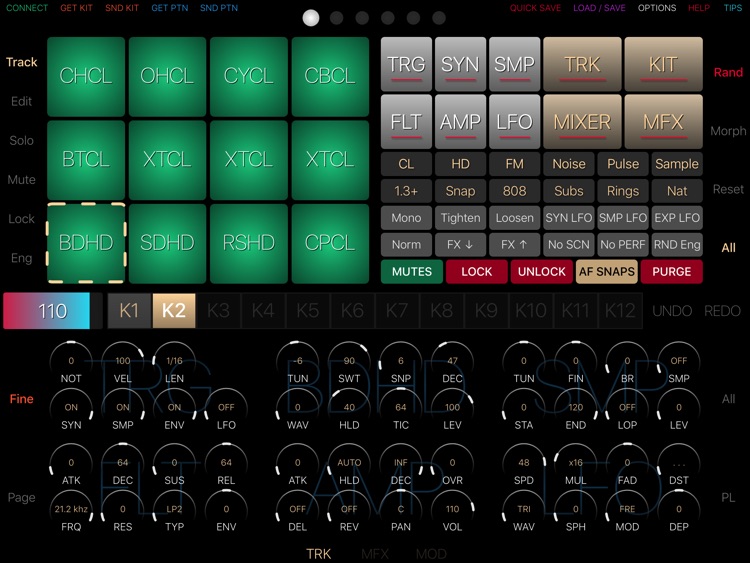Switch to the MFX bottom tab
Screen dimensions: 750x563
(375, 554)
